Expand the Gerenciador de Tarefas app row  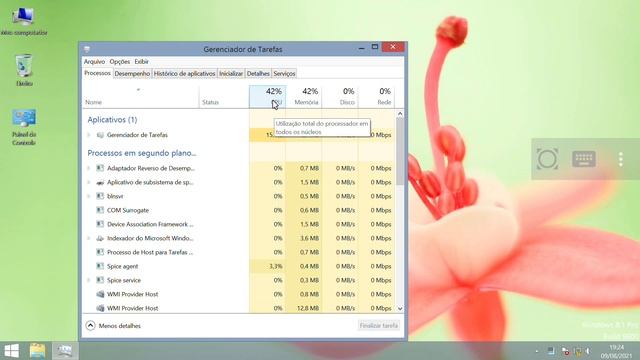(89, 135)
